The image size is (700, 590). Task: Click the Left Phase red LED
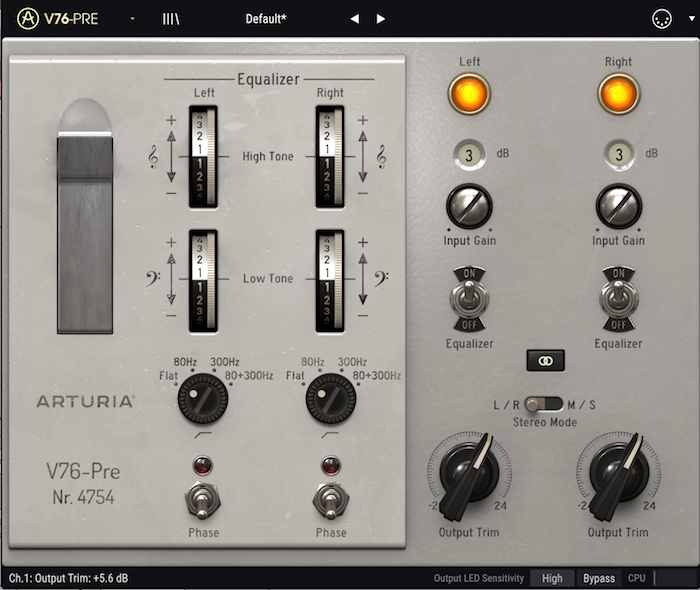(203, 466)
